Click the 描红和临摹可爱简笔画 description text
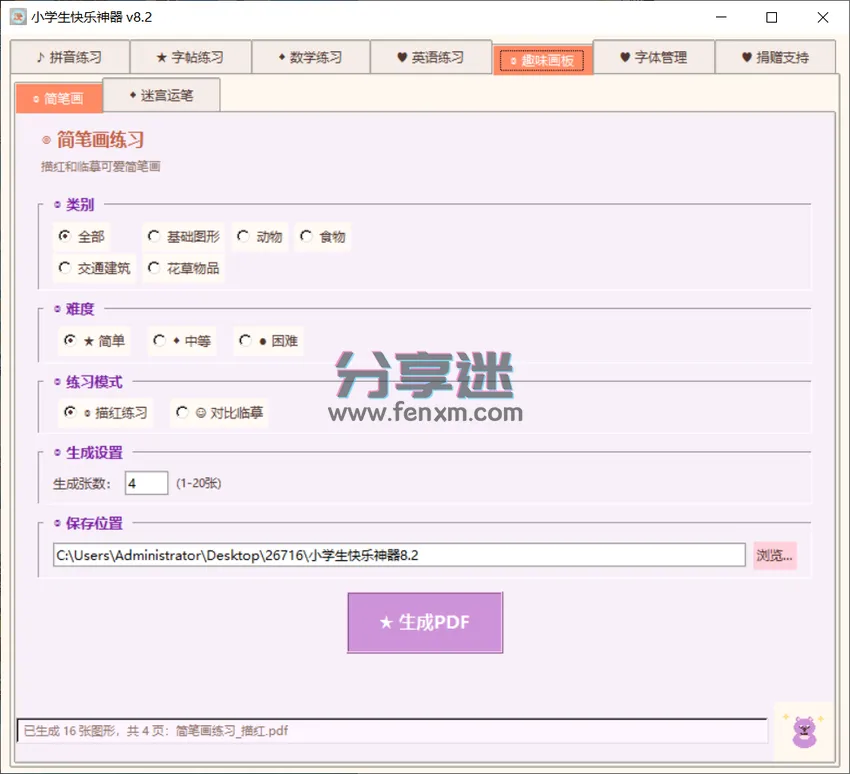The image size is (850, 774). pyautogui.click(x=101, y=167)
